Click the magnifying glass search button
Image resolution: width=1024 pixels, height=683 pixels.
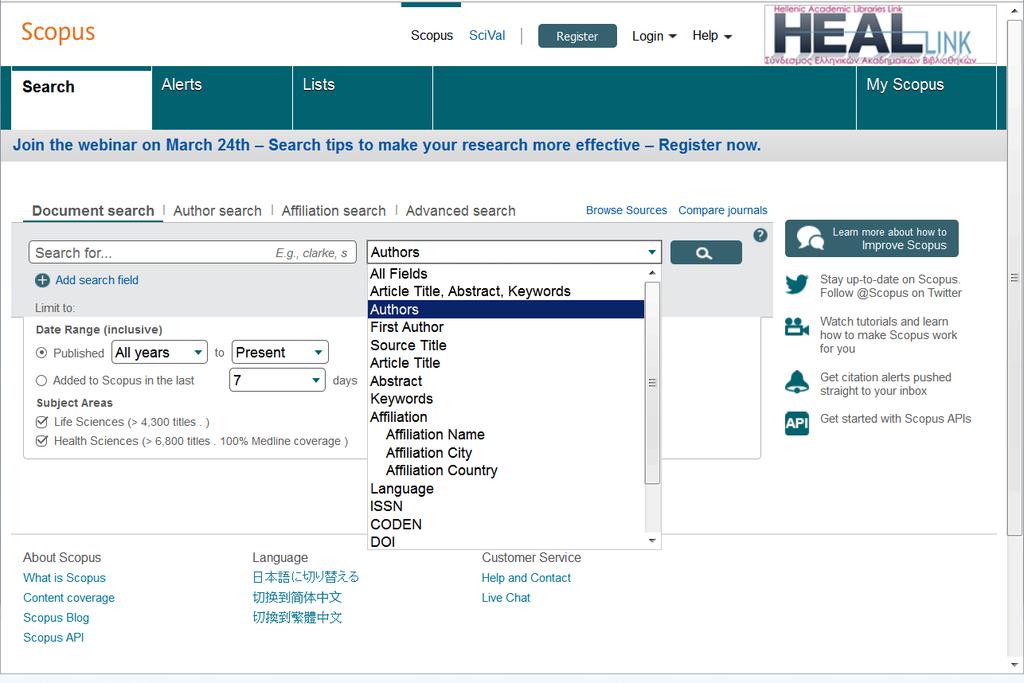[705, 253]
